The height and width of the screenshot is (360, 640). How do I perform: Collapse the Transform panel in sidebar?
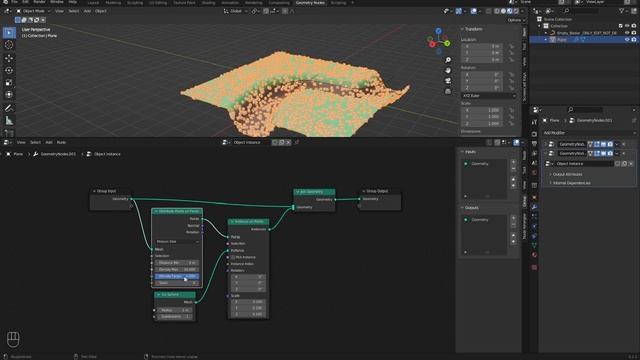(472, 29)
